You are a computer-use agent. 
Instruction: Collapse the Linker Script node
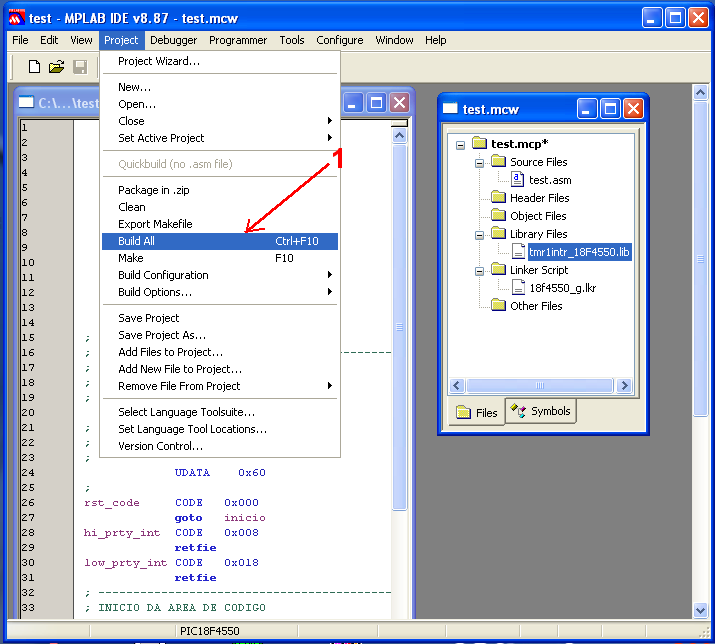(x=479, y=271)
